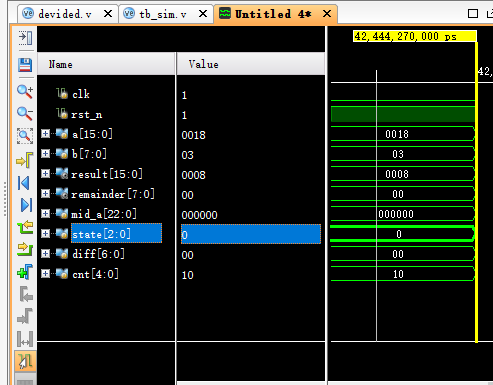493x385 pixels.
Task: Select the cnt[4:0] signal name
Action: [95, 274]
